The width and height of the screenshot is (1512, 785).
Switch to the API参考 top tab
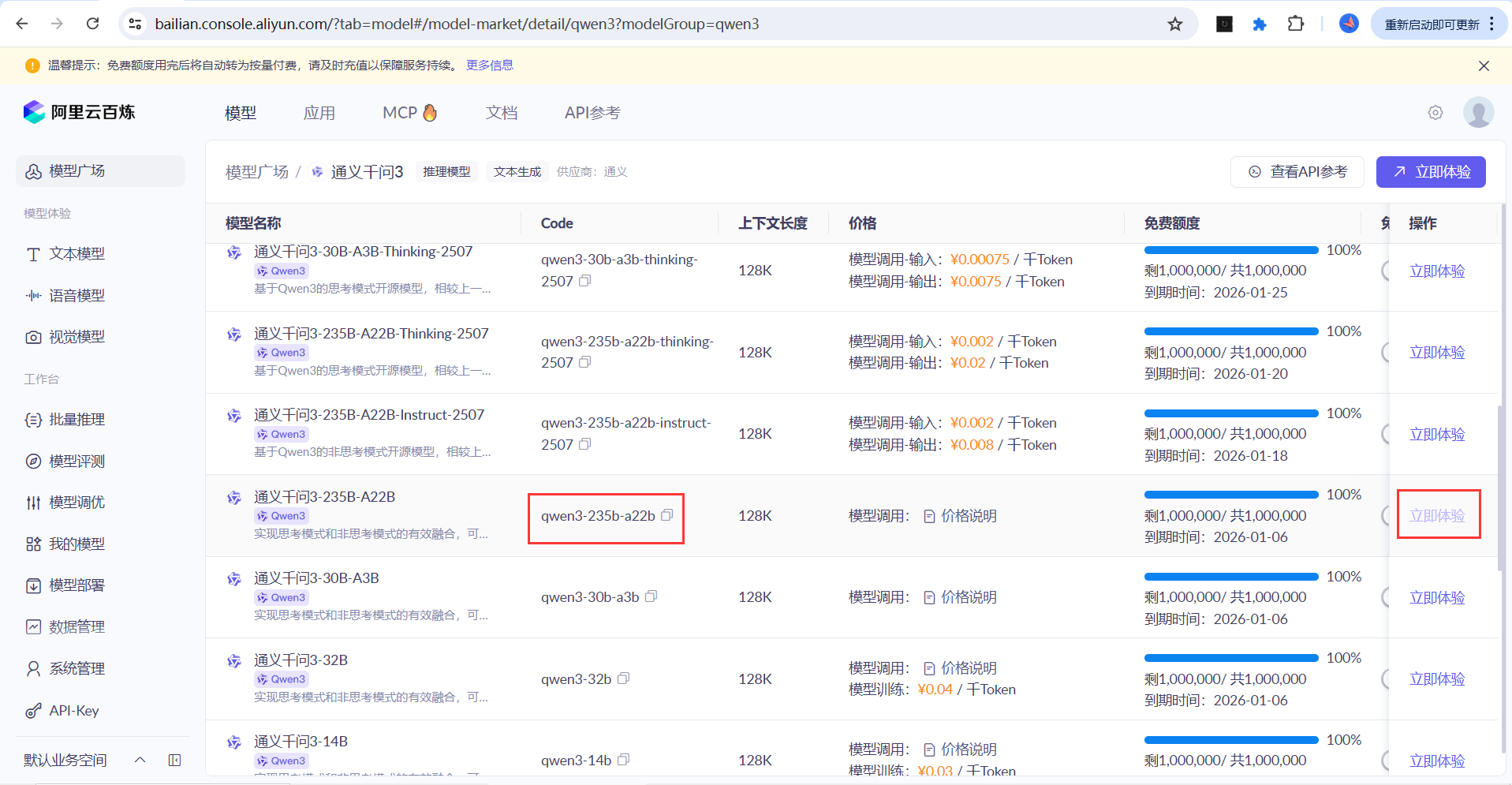pos(592,113)
